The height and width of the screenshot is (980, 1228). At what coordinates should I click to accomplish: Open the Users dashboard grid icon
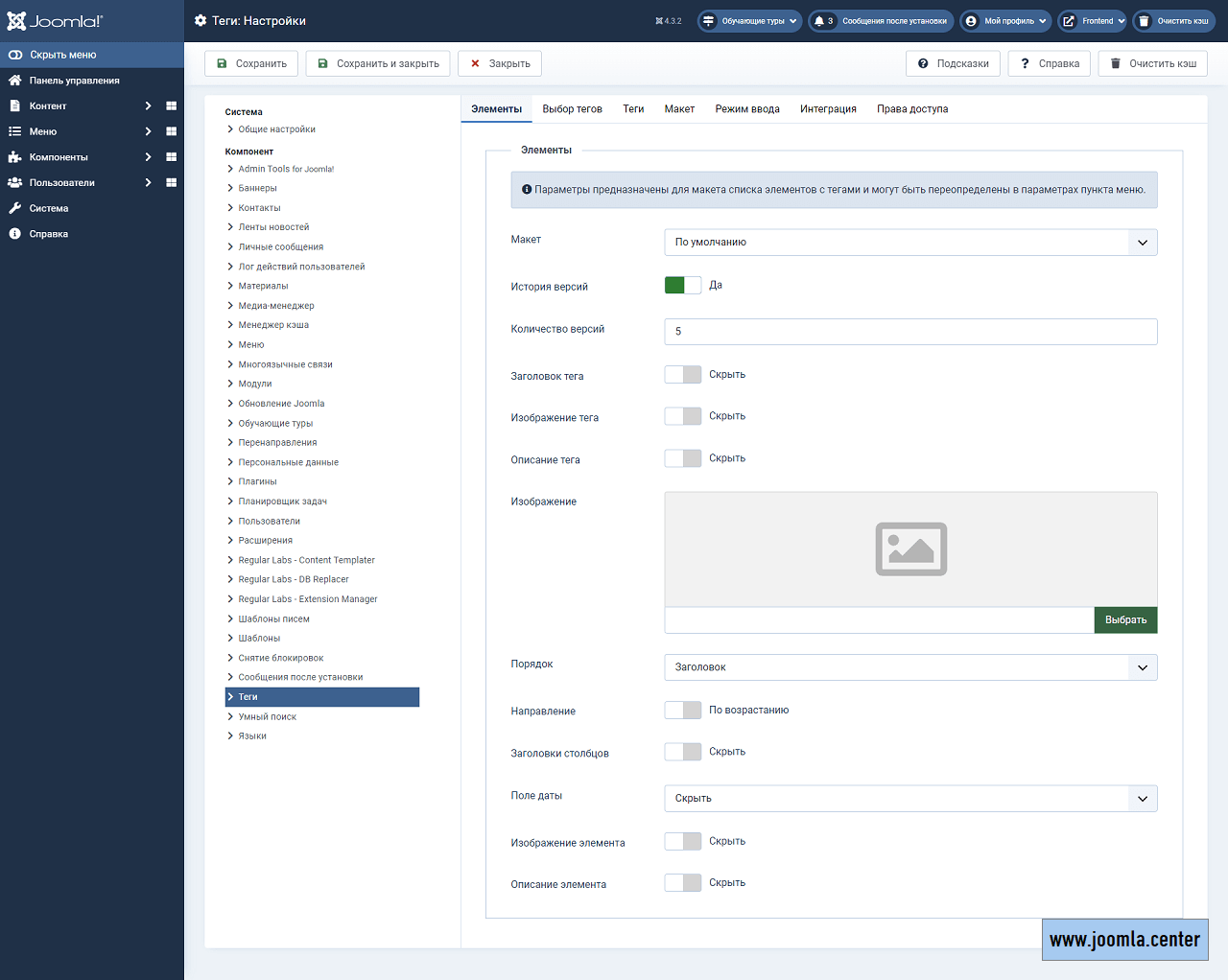(171, 182)
